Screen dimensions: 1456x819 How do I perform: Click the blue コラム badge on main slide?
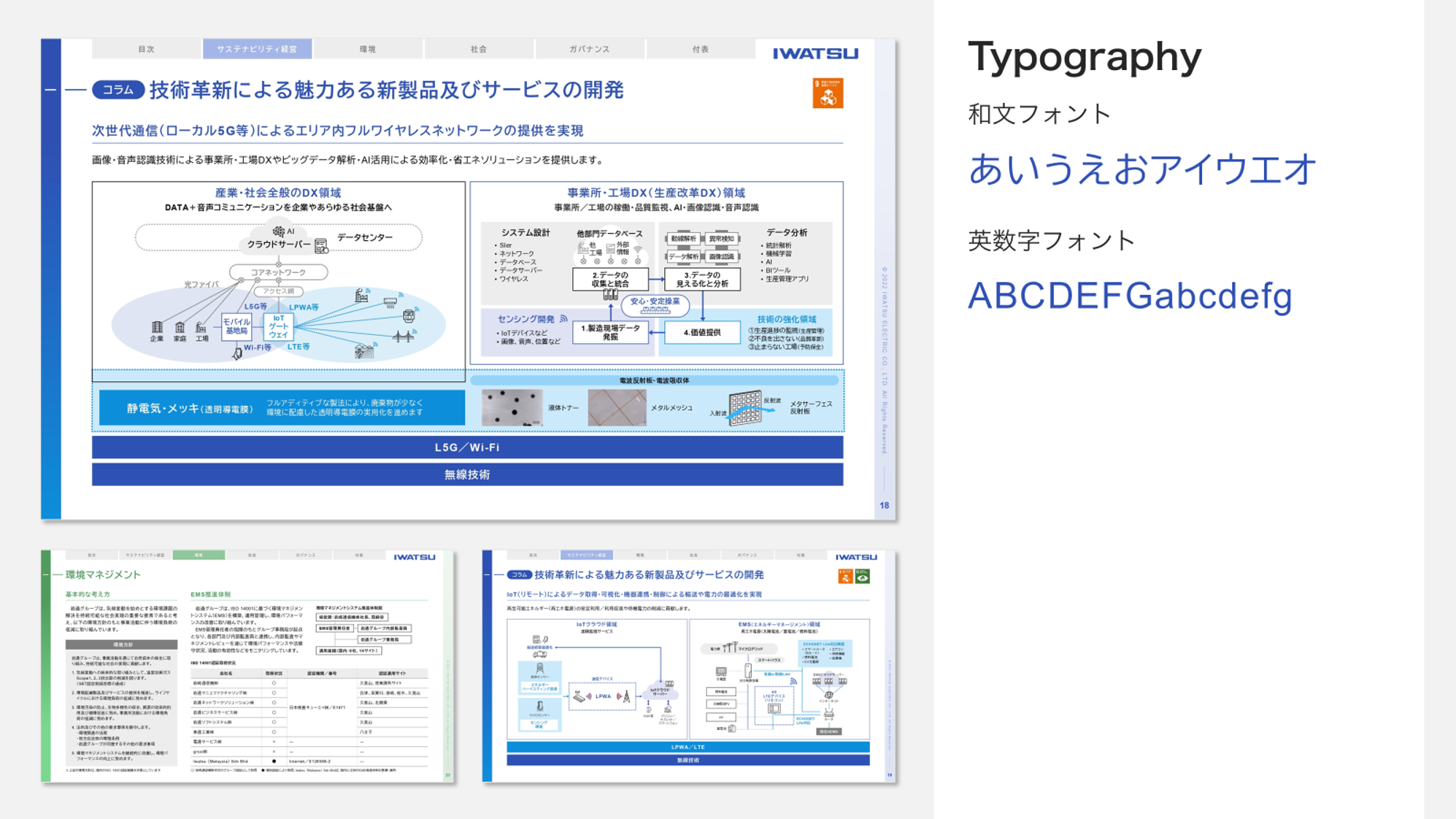coord(118,90)
